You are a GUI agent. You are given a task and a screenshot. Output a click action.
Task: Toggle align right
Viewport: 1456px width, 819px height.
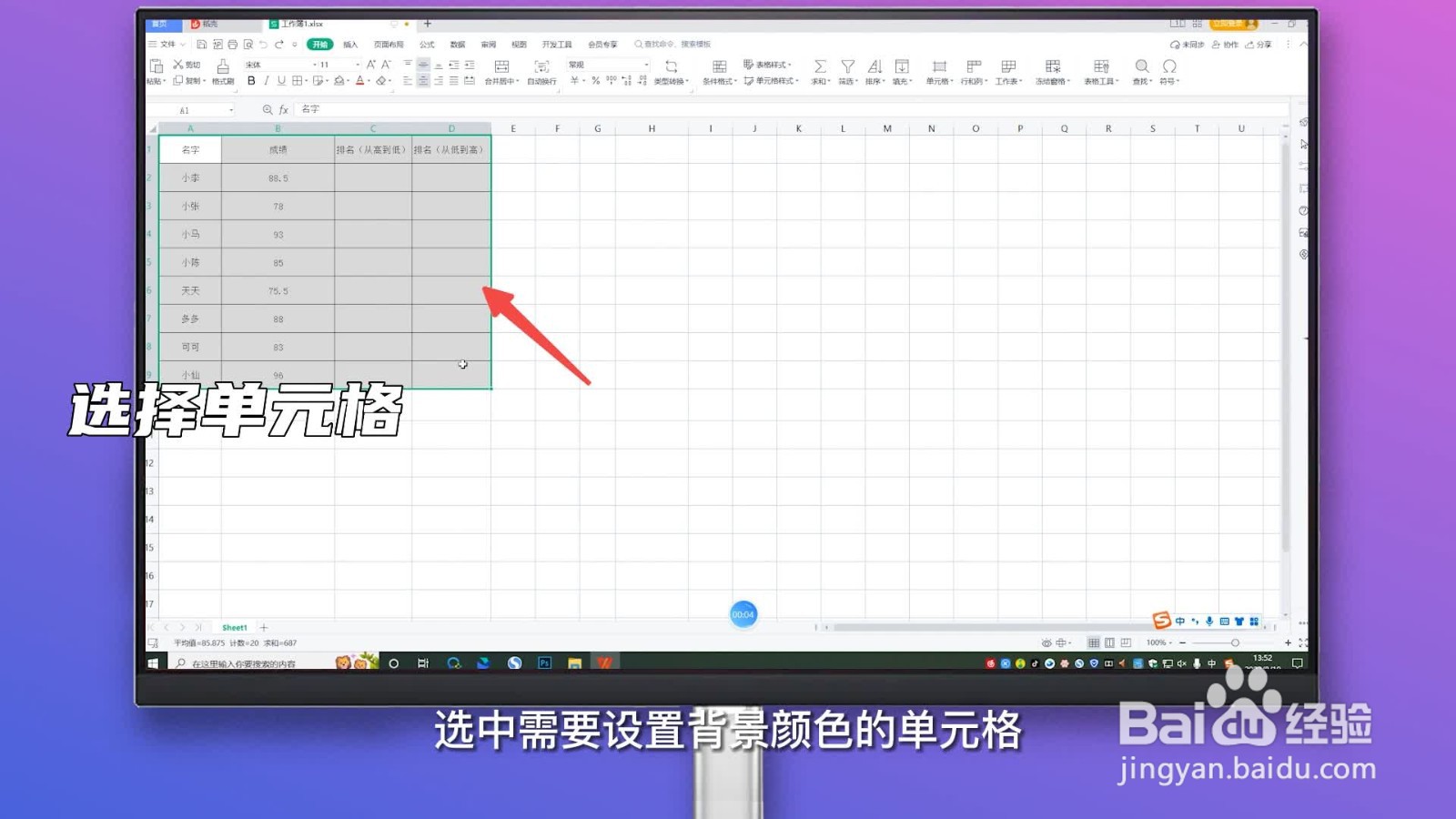tap(439, 80)
